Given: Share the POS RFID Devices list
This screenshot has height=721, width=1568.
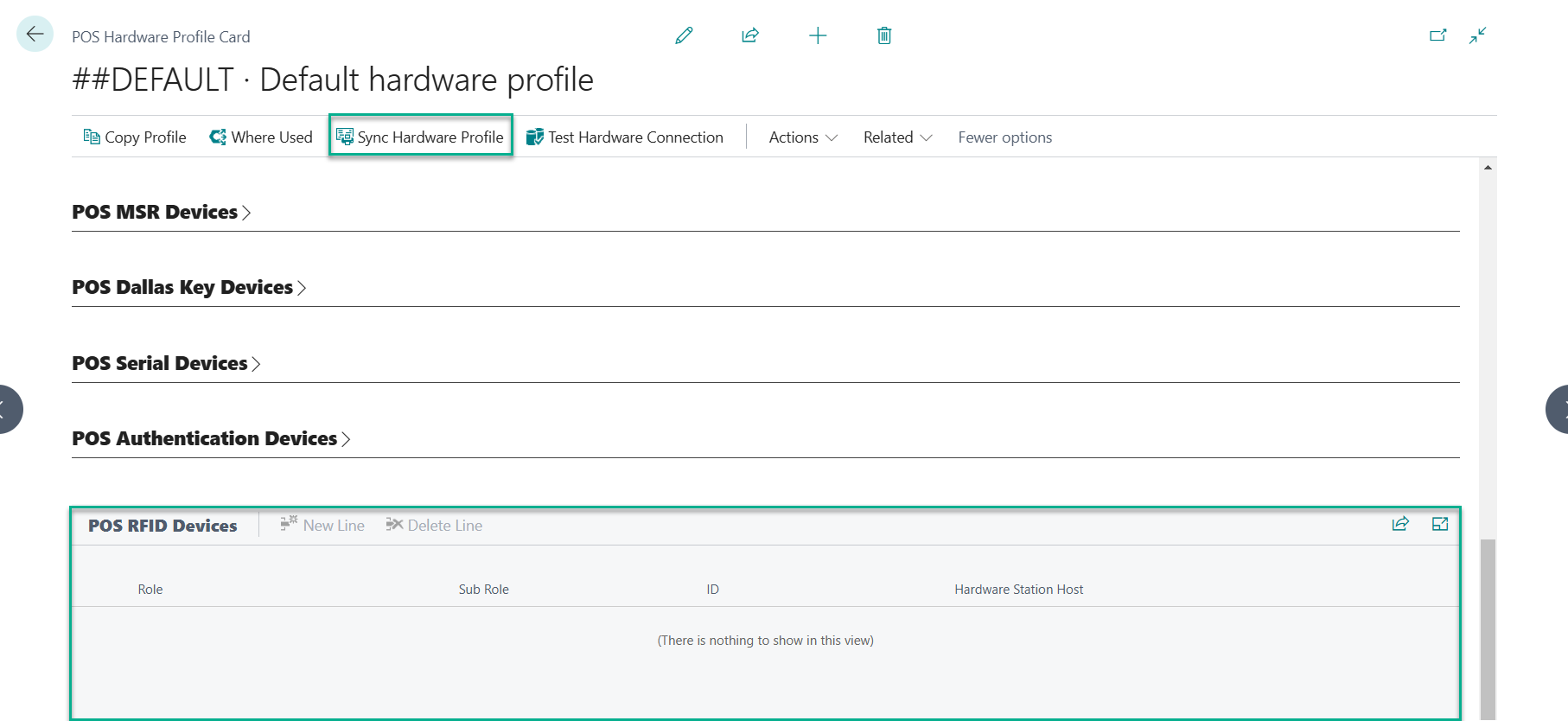Looking at the screenshot, I should 1400,524.
